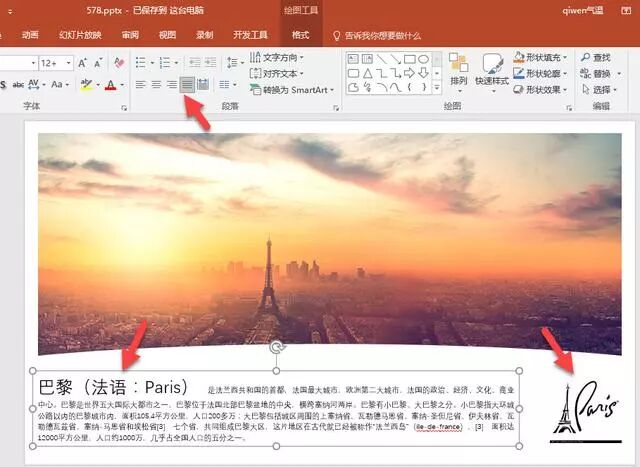This screenshot has height=467, width=640.
Task: Open the columns menu
Action: (228, 85)
